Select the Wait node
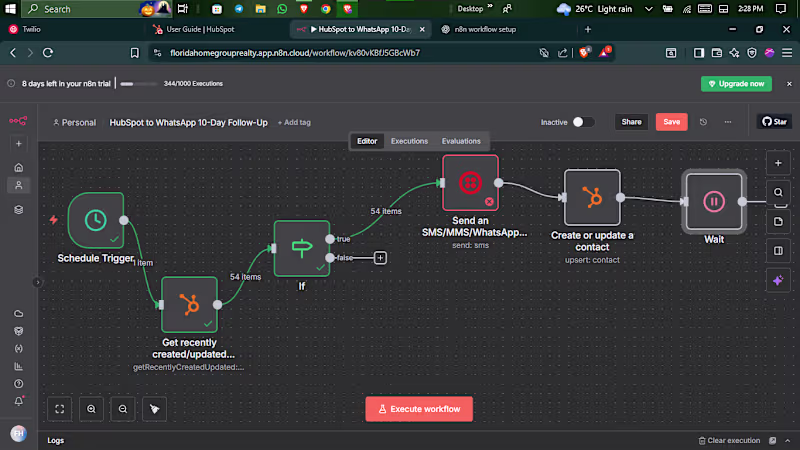The image size is (800, 450). pyautogui.click(x=714, y=202)
